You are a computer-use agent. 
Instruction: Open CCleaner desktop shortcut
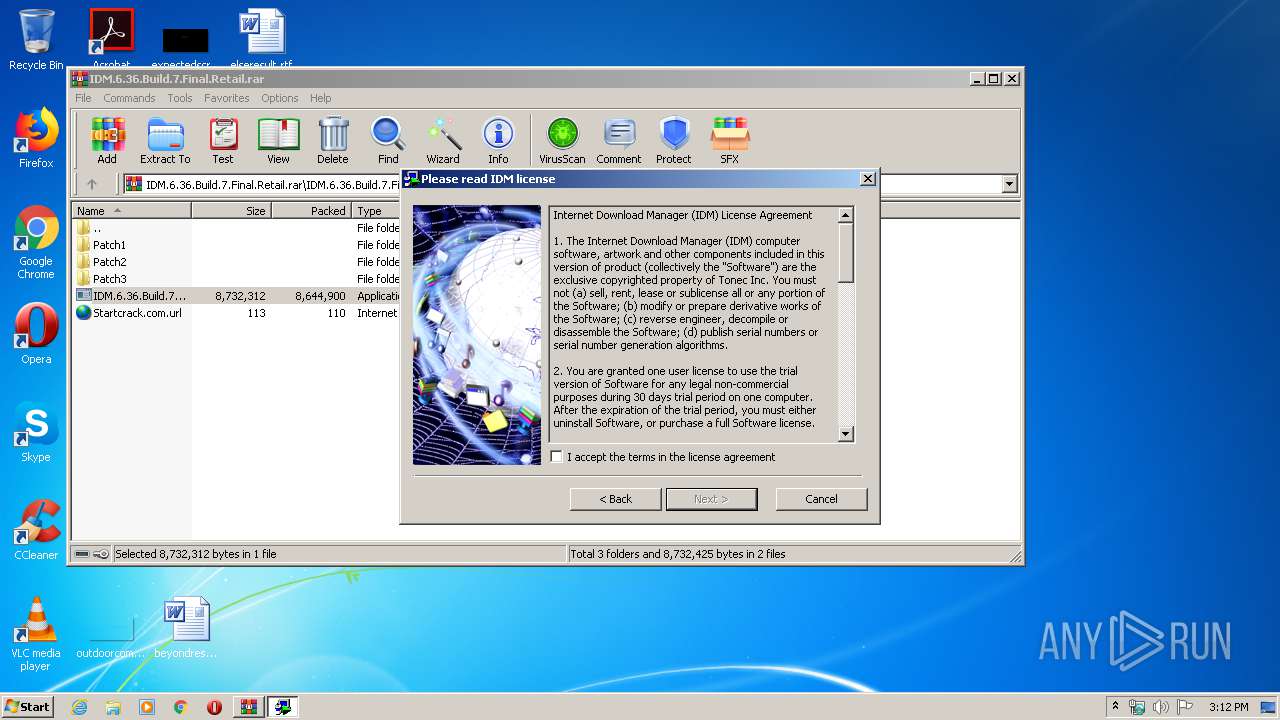[36, 530]
